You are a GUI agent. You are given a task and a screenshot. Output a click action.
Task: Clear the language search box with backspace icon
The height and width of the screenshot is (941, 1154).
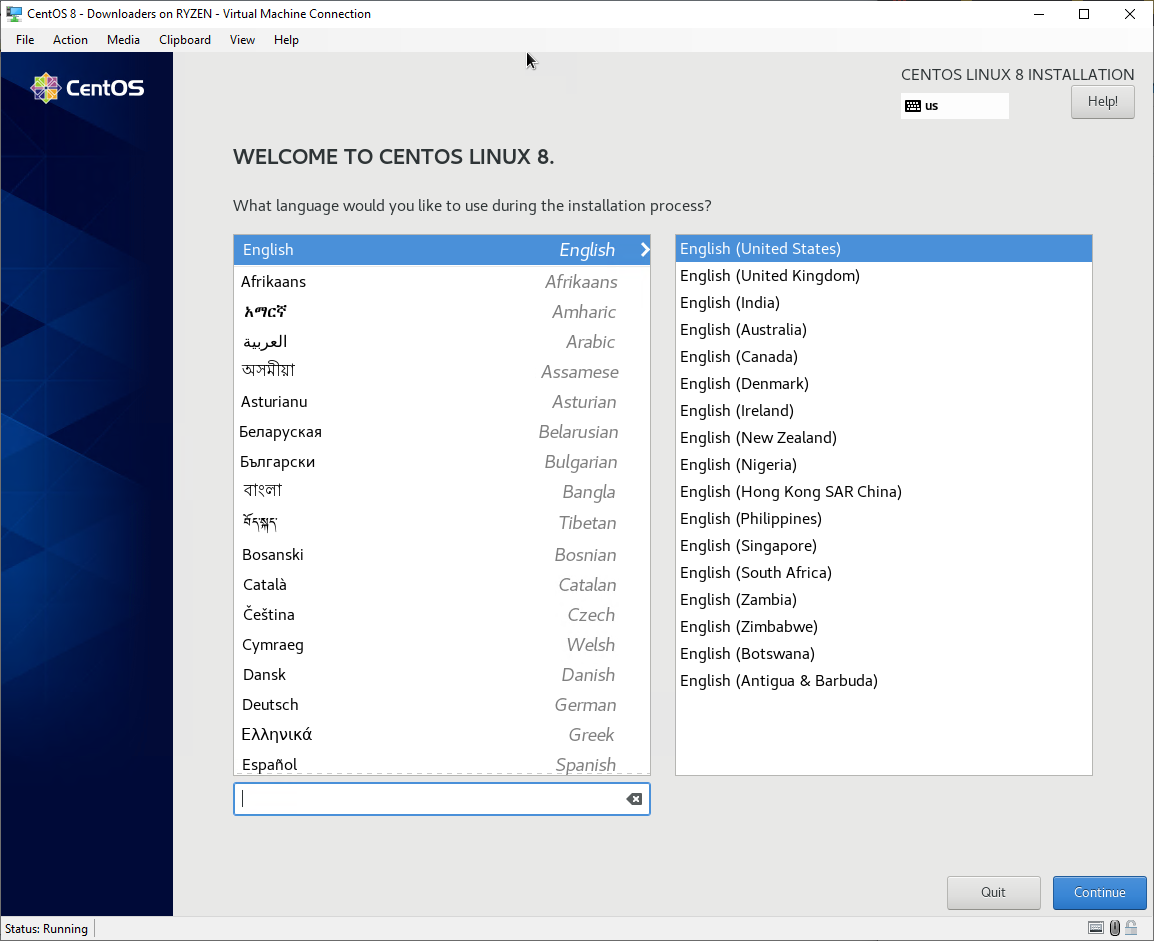click(634, 799)
